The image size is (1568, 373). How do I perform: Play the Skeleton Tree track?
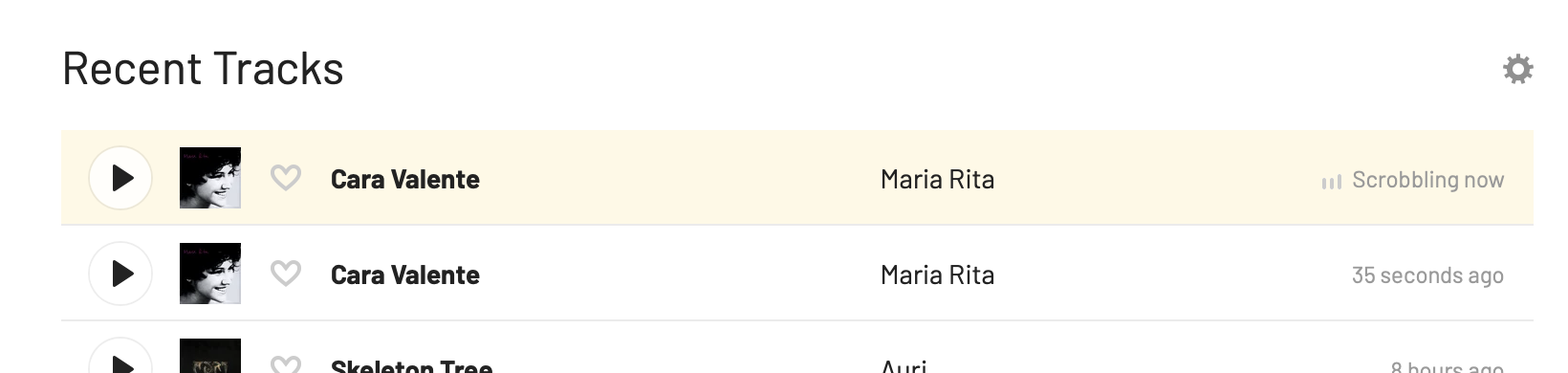[120, 358]
